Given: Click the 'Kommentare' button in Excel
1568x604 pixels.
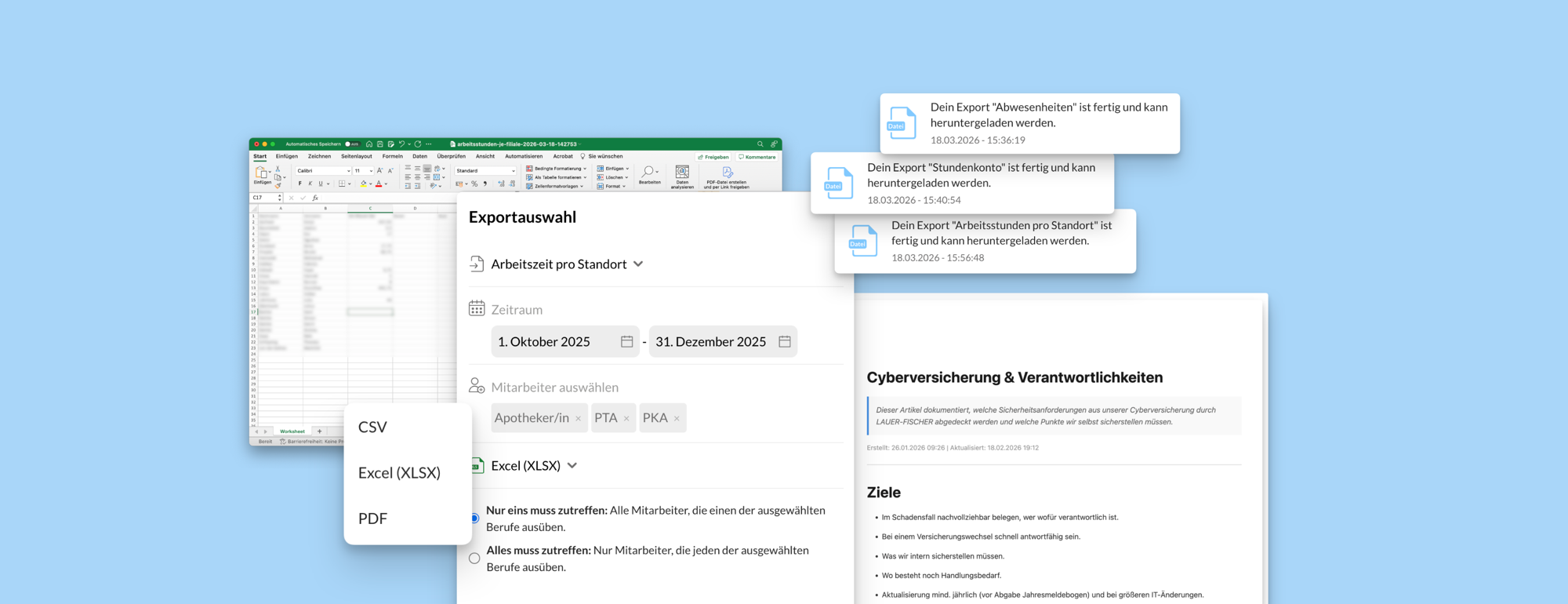Looking at the screenshot, I should pos(757,157).
